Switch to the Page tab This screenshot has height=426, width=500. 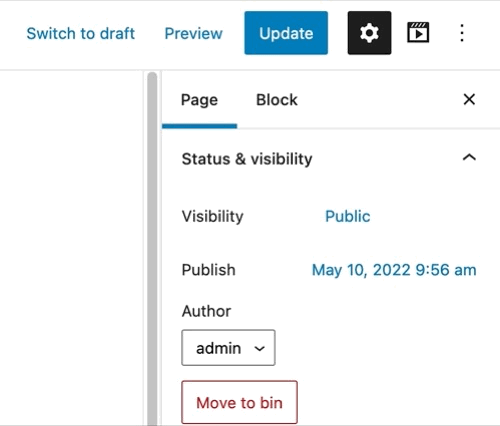point(199,100)
